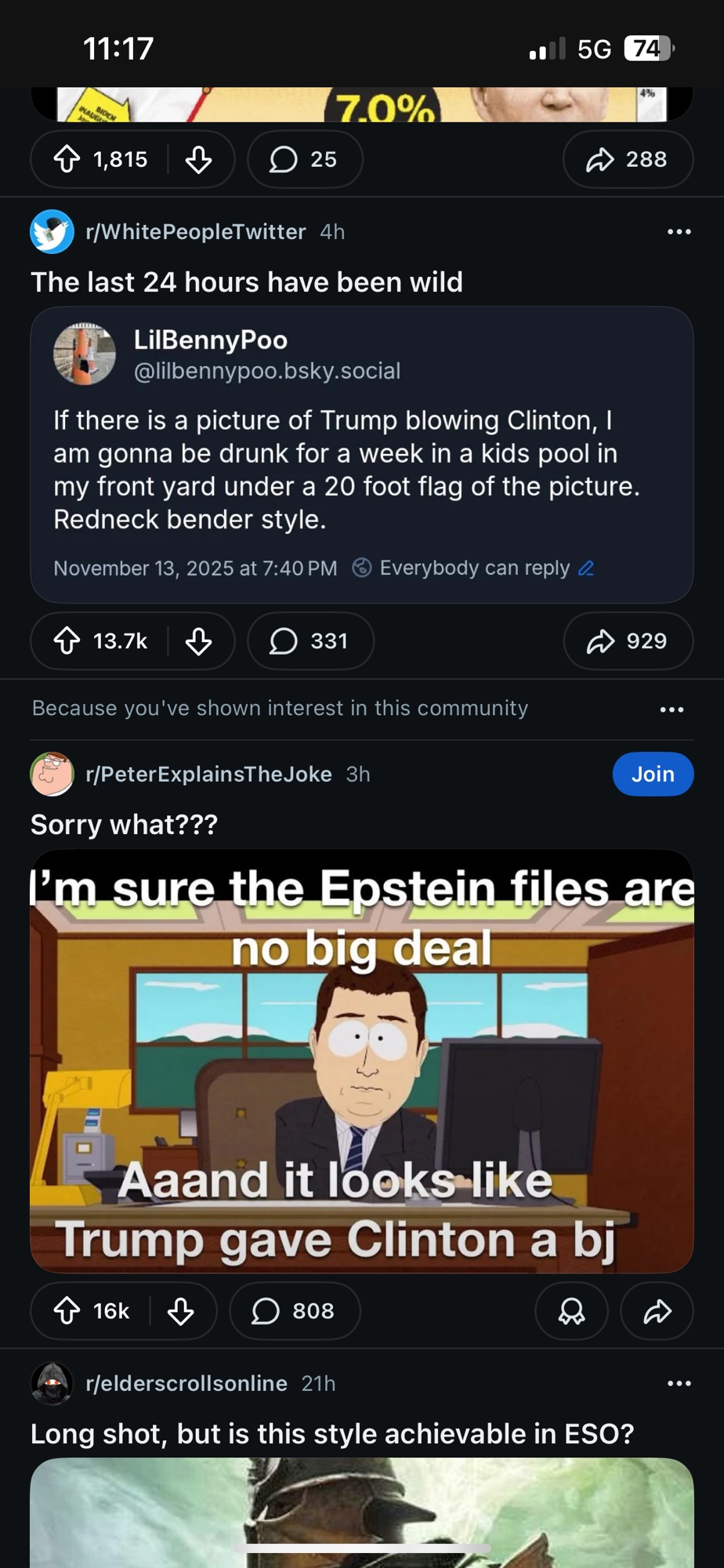
Task: Give an award to PeterExplainsTheJoke post
Action: pyautogui.click(x=571, y=1311)
